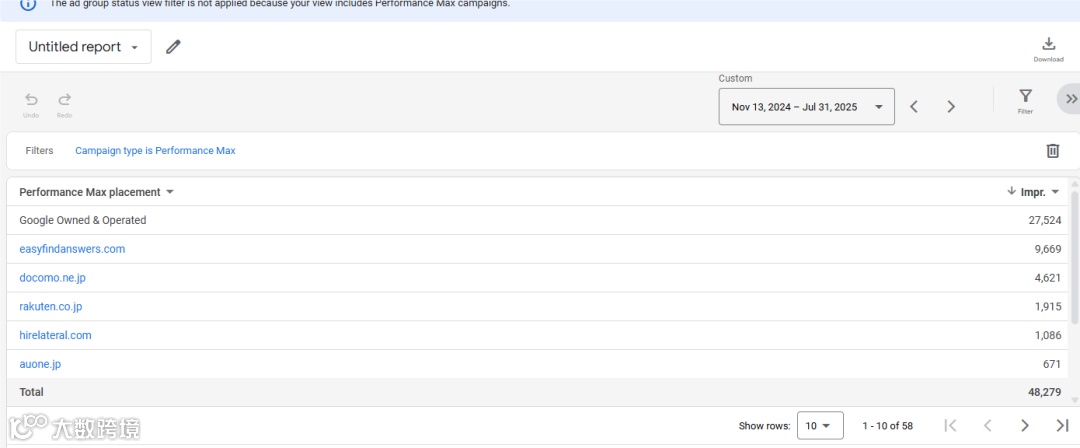Click the 9,669 impressions value
Screen dimensions: 1080x448
1048,249
